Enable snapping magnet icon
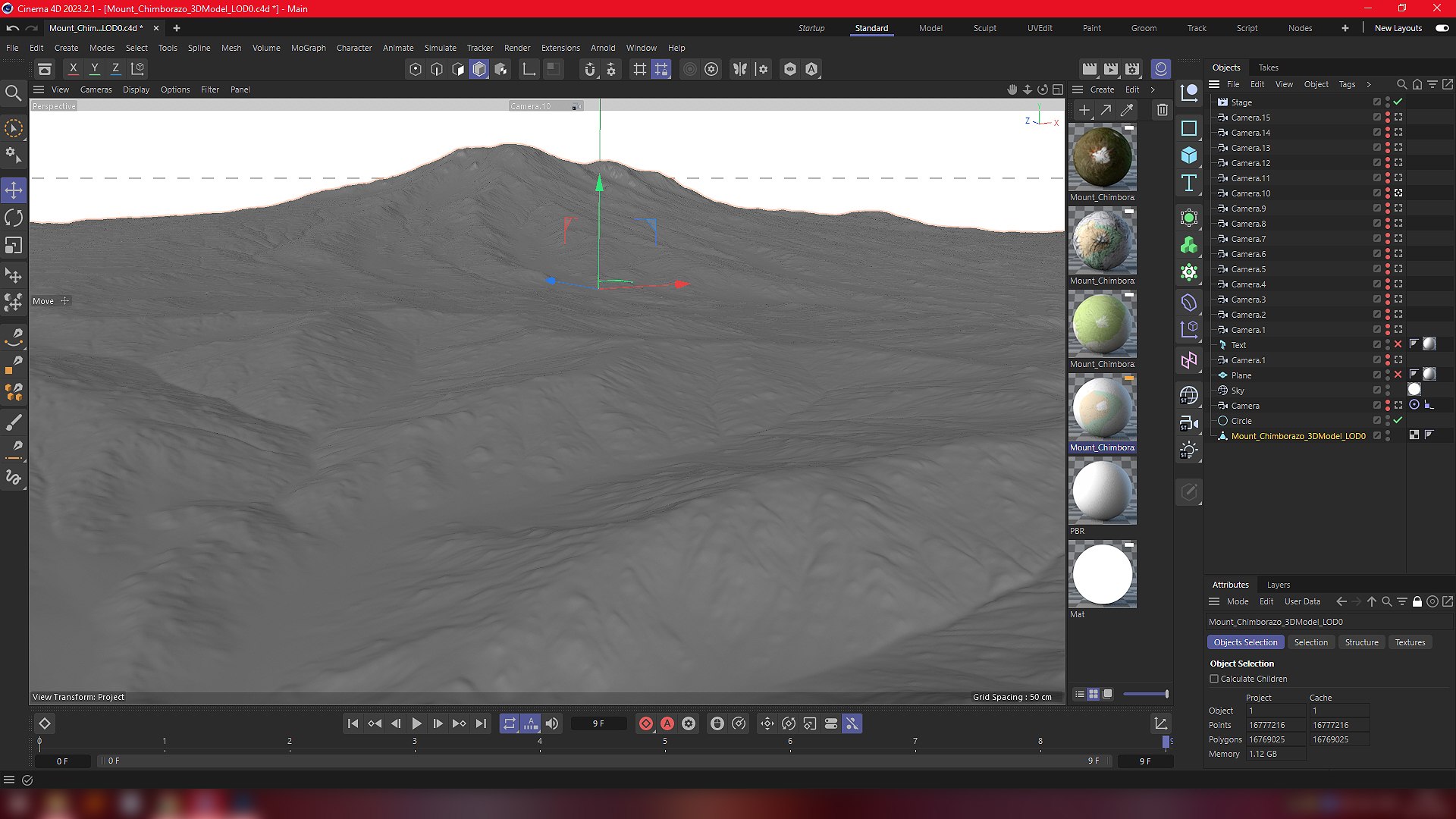Image resolution: width=1456 pixels, height=819 pixels. (590, 69)
